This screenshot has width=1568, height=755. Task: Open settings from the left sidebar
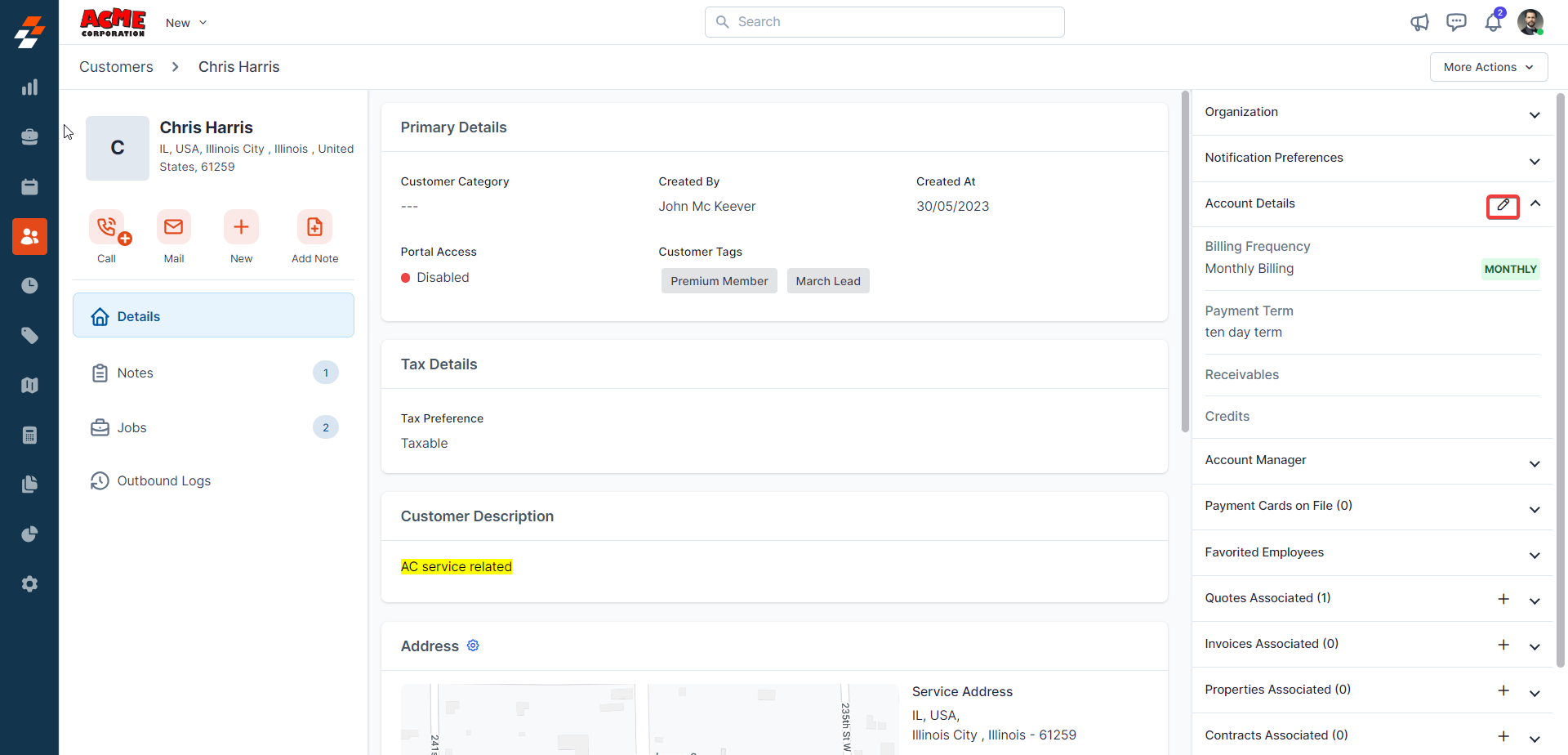pyautogui.click(x=29, y=584)
